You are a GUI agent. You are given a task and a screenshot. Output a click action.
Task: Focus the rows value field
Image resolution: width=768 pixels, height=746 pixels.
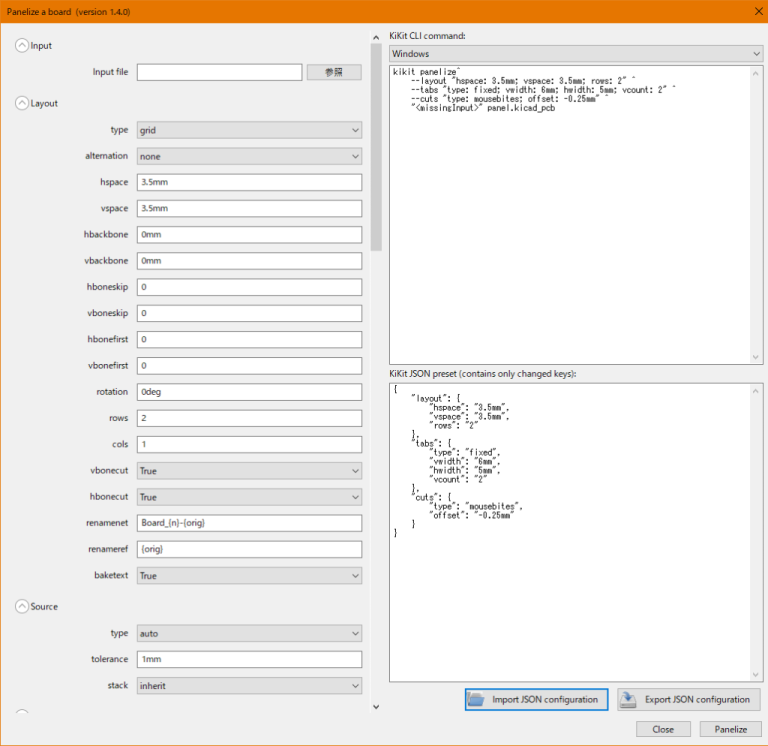[x=249, y=418]
